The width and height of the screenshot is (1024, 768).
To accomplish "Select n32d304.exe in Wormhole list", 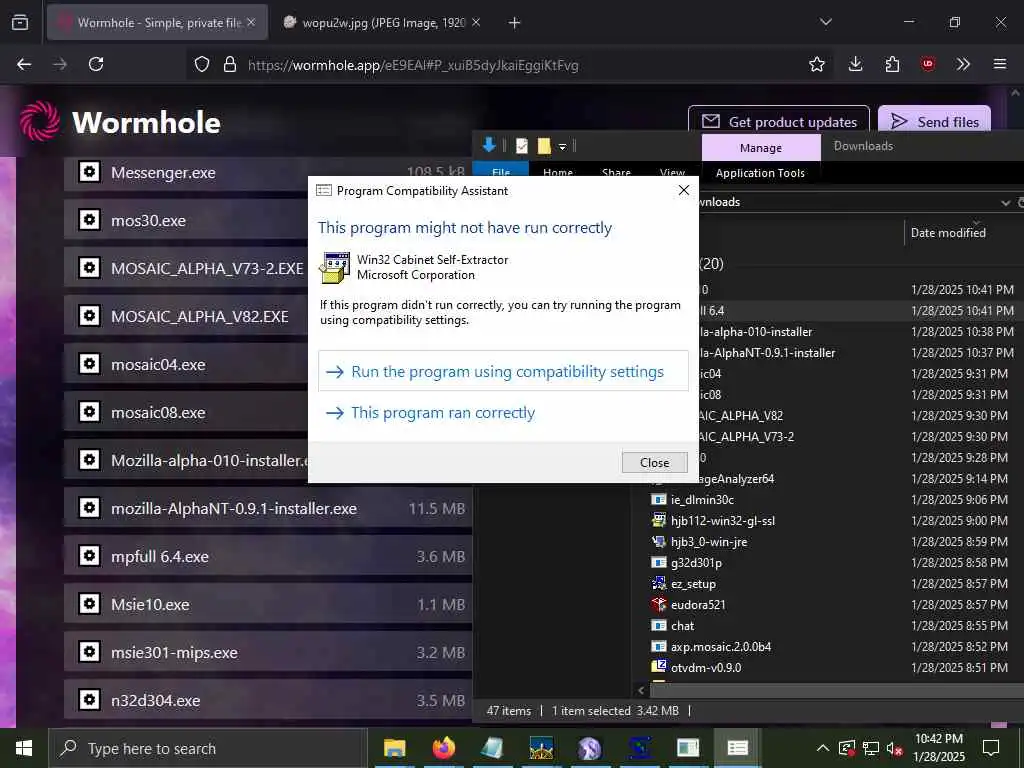I will [x=268, y=700].
